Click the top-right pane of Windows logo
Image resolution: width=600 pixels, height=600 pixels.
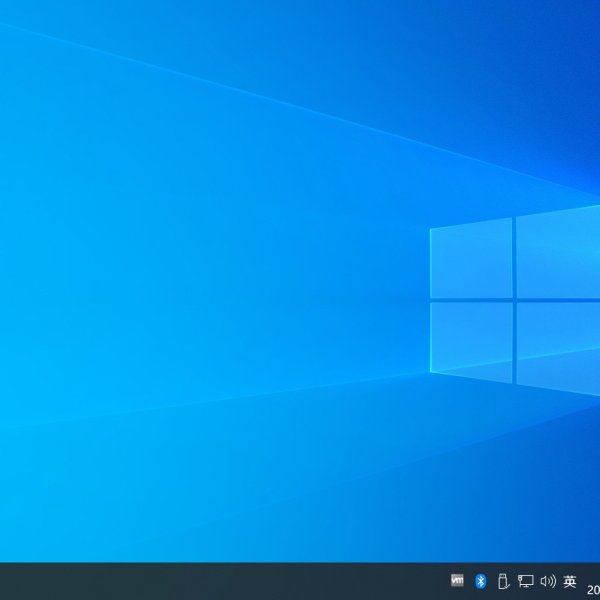(558, 250)
